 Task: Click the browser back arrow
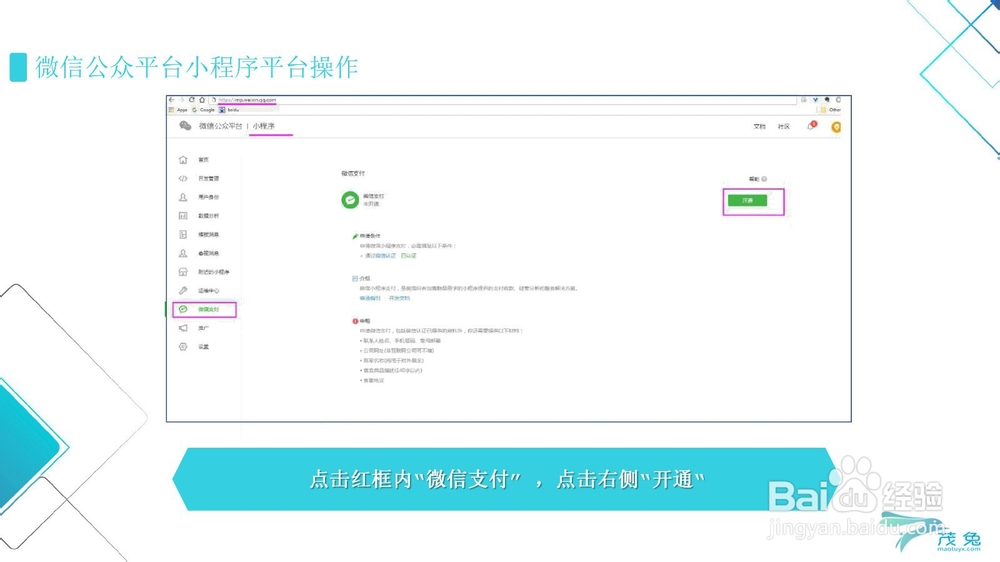pos(171,100)
